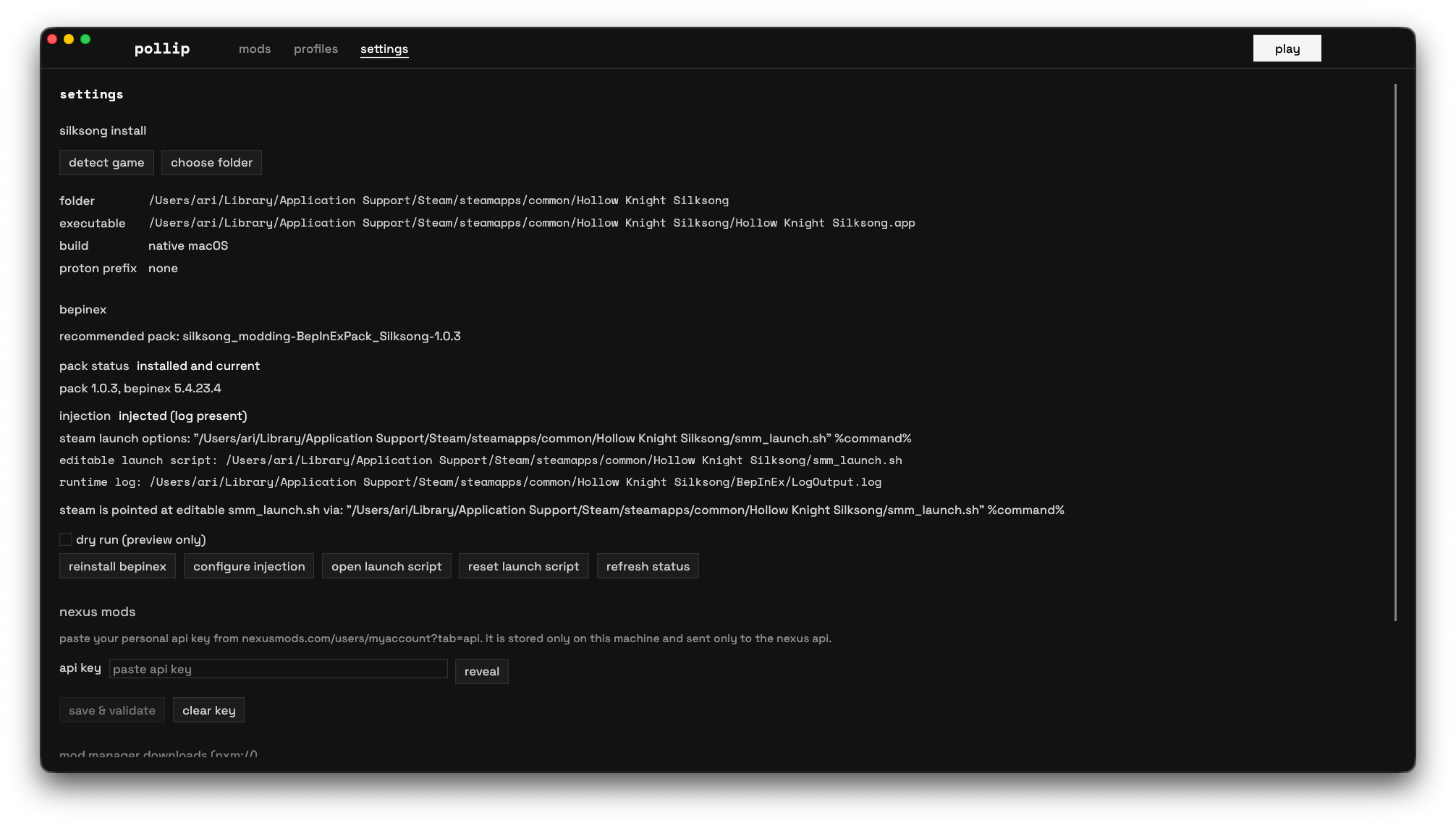Click the vertical scrollbar of settings
Image resolution: width=1456 pixels, height=826 pixels.
(x=1395, y=353)
